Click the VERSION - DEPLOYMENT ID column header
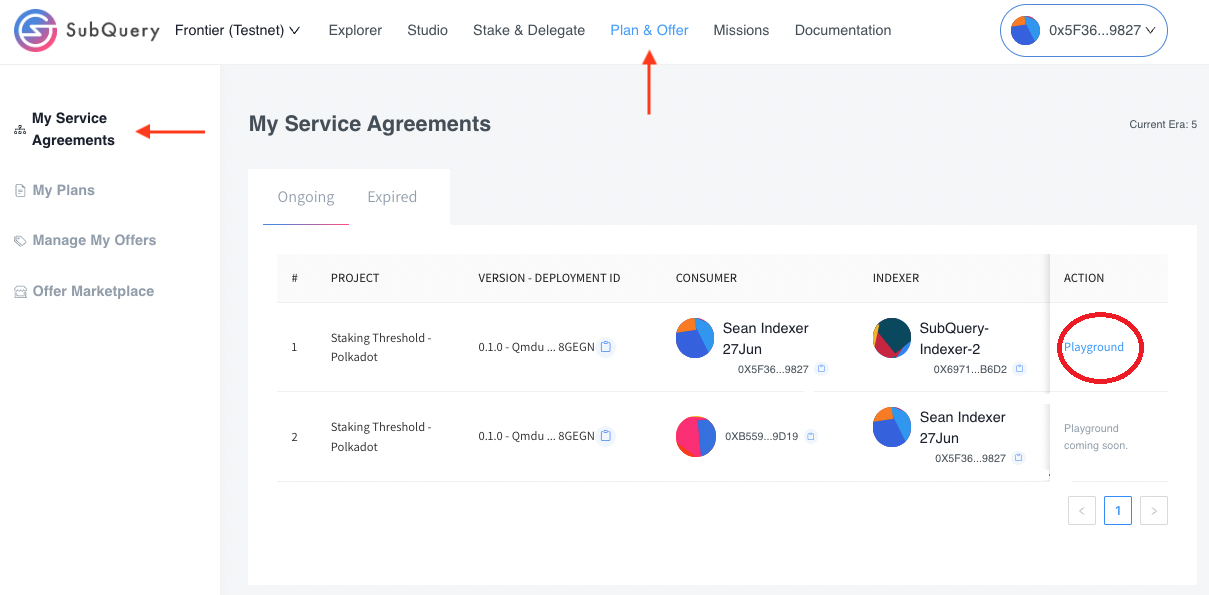Viewport: 1209px width, 595px height. (x=549, y=278)
